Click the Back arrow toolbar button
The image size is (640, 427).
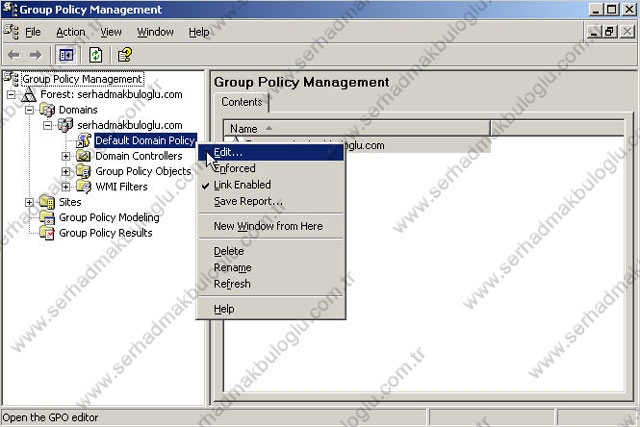click(x=14, y=55)
